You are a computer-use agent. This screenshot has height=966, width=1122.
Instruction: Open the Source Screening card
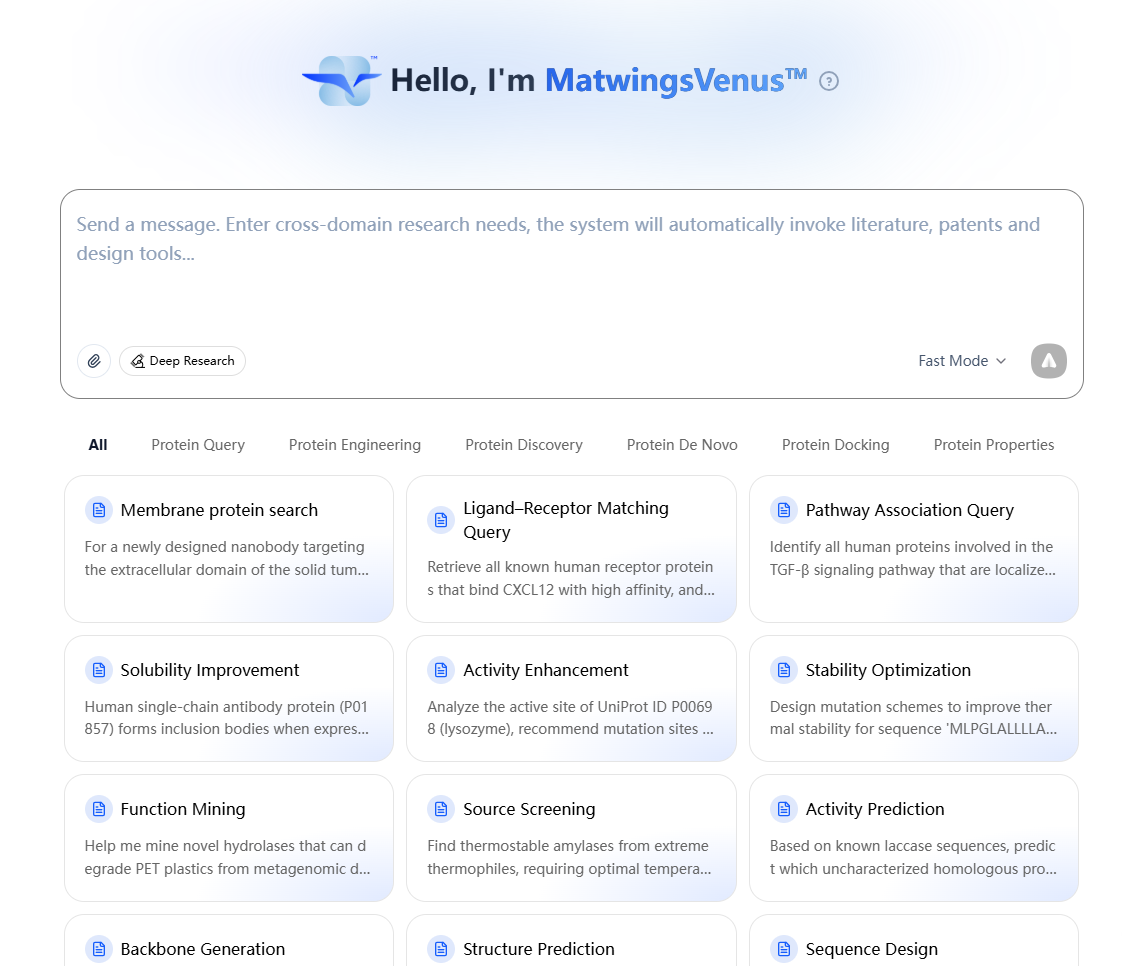click(571, 838)
